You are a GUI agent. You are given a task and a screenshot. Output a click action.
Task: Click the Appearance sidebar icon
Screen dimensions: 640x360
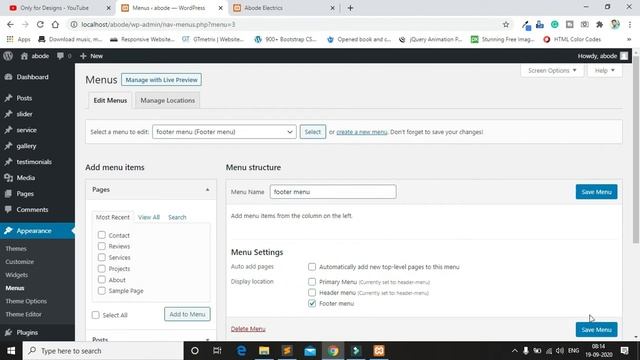[8, 231]
